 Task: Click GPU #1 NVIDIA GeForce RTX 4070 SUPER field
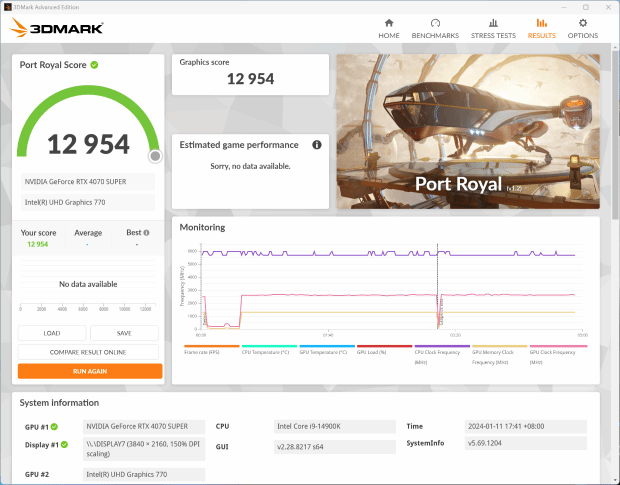click(x=144, y=426)
